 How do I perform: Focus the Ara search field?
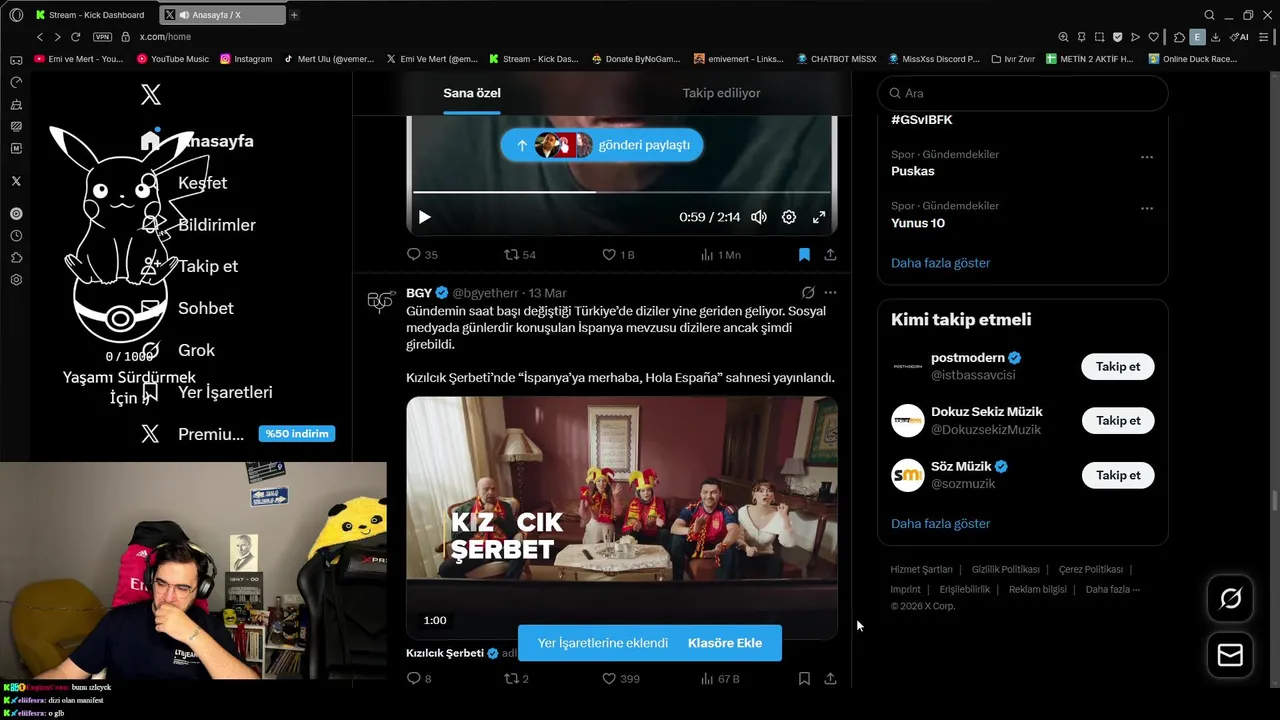click(x=1022, y=93)
